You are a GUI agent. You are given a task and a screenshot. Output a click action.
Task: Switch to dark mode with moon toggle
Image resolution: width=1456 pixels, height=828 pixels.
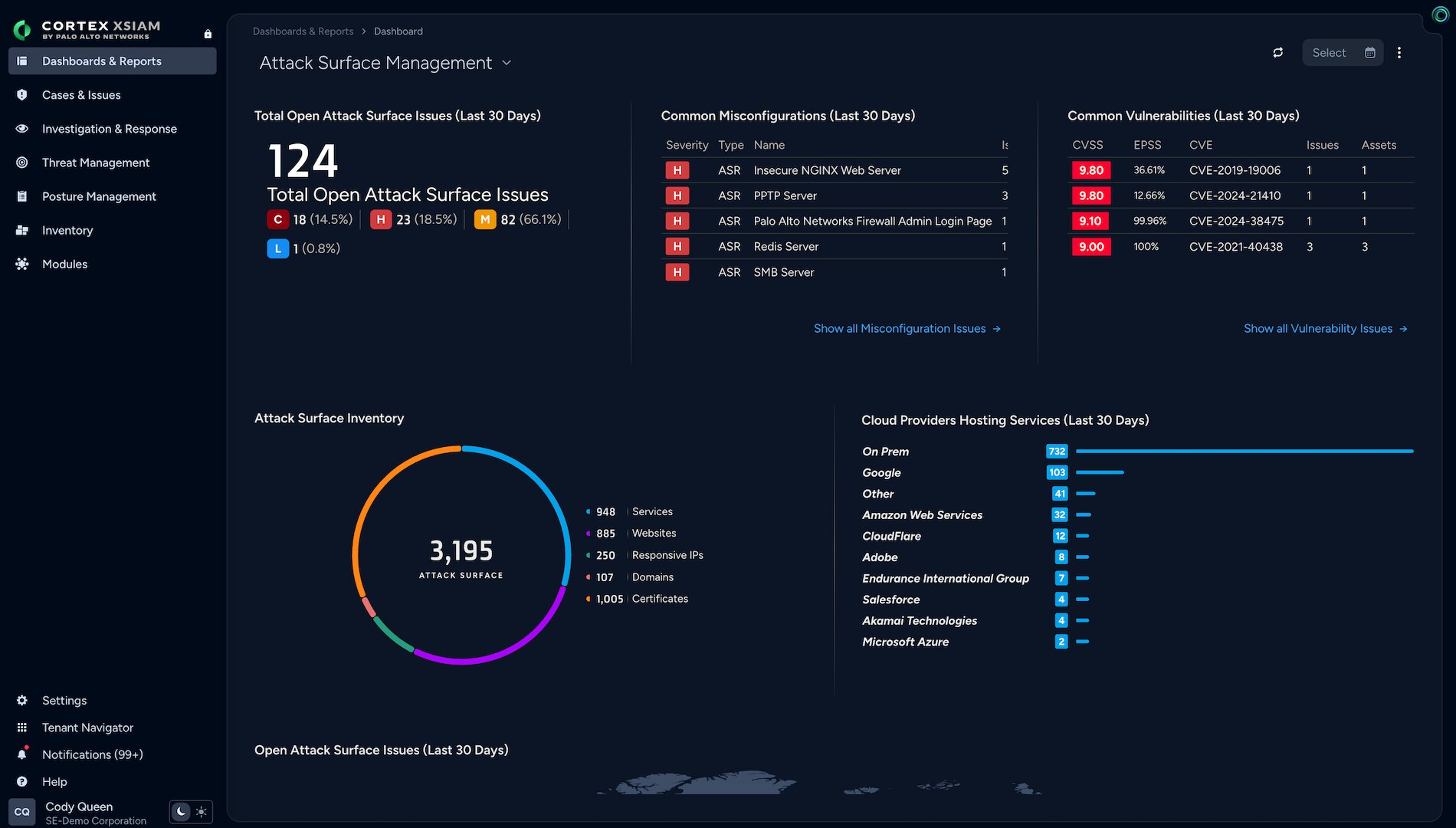click(x=181, y=811)
